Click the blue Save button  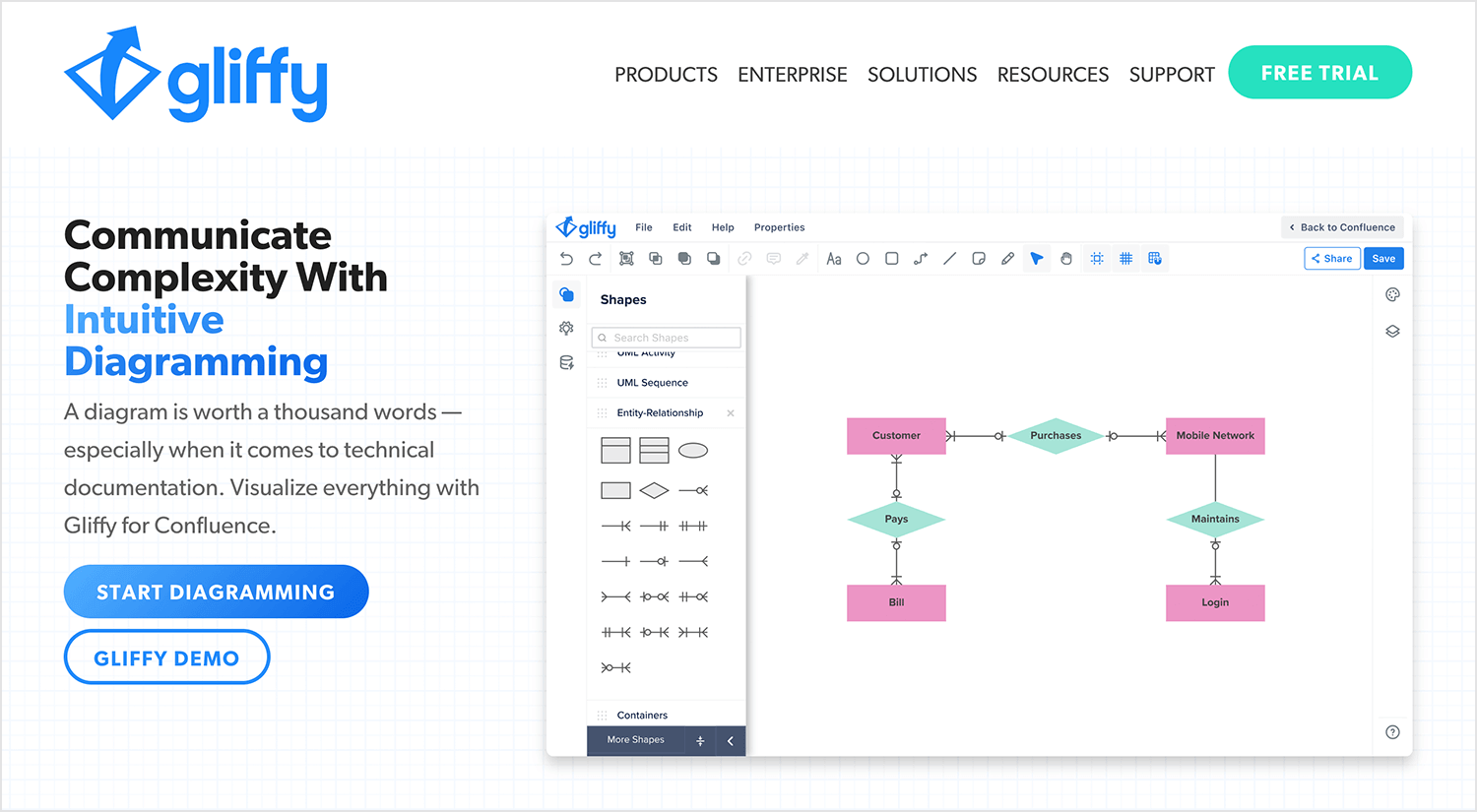pos(1383,259)
